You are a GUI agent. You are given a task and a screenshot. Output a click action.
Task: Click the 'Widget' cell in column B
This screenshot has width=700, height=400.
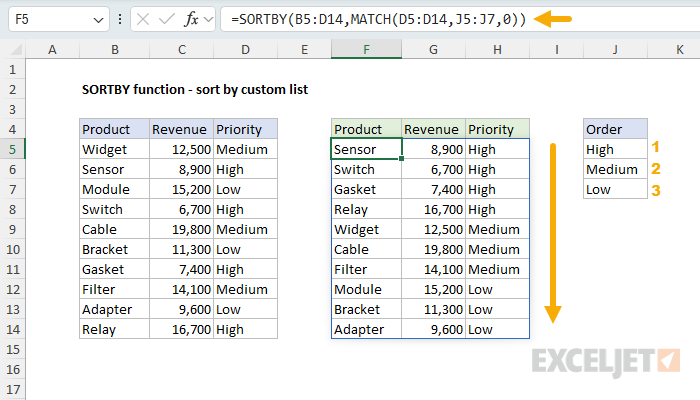tap(114, 150)
